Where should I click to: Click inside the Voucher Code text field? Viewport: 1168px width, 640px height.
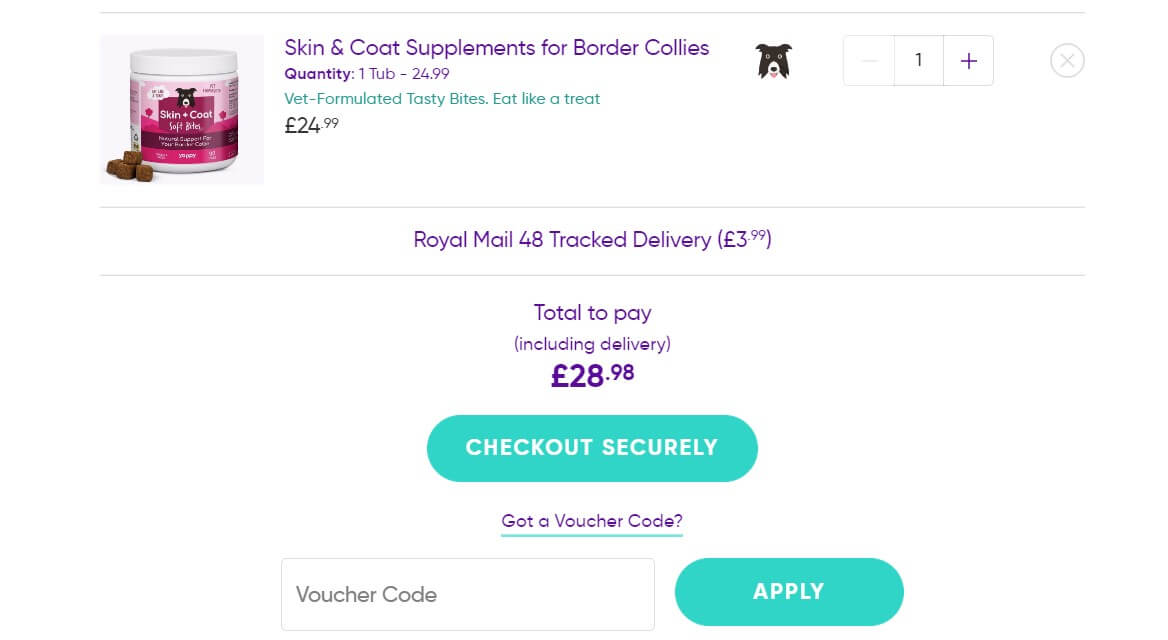(x=467, y=594)
